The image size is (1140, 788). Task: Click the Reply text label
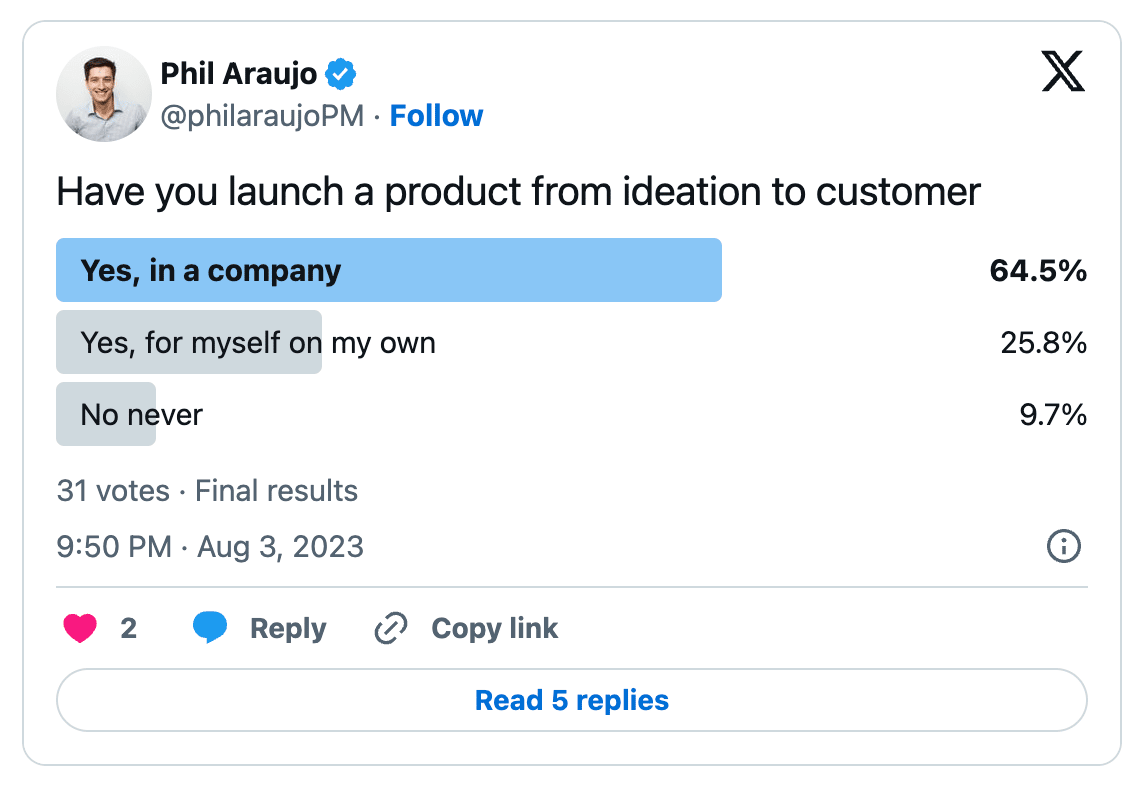[x=288, y=629]
